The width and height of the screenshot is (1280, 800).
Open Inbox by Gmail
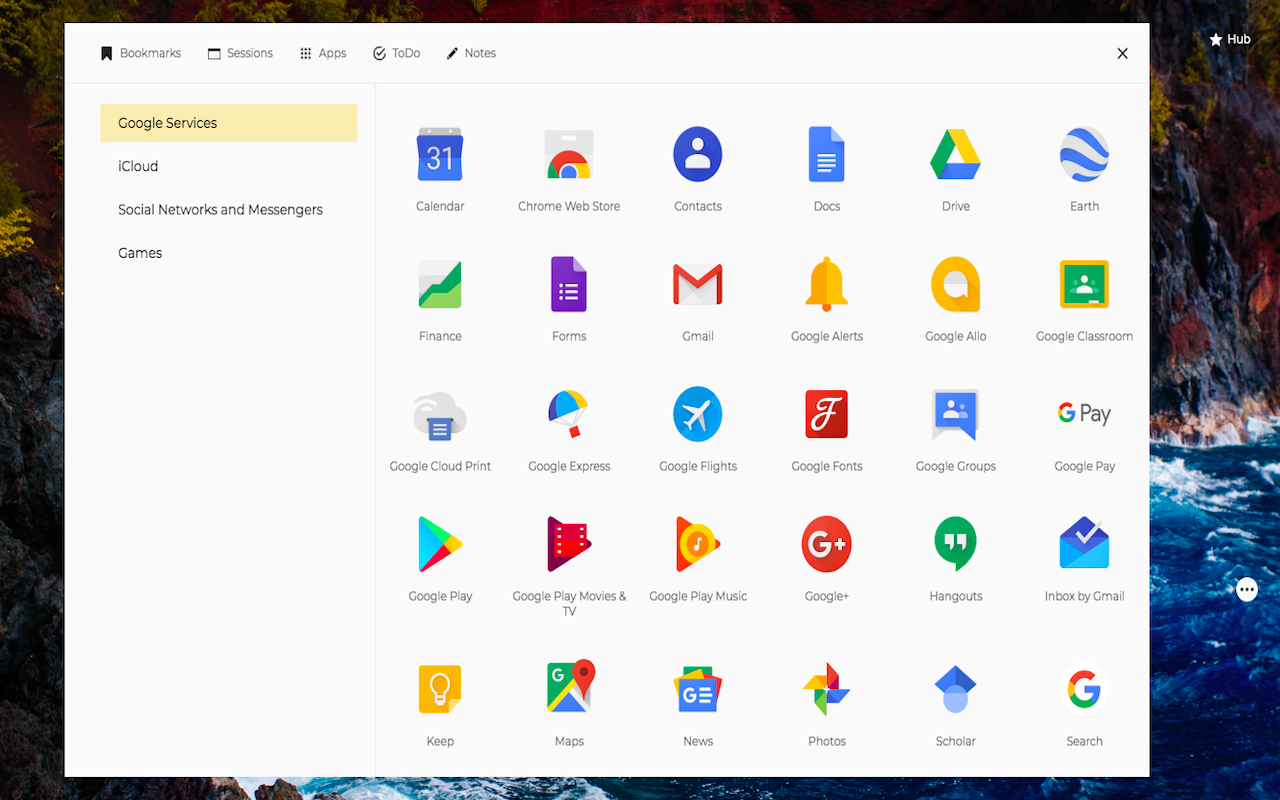1085,545
